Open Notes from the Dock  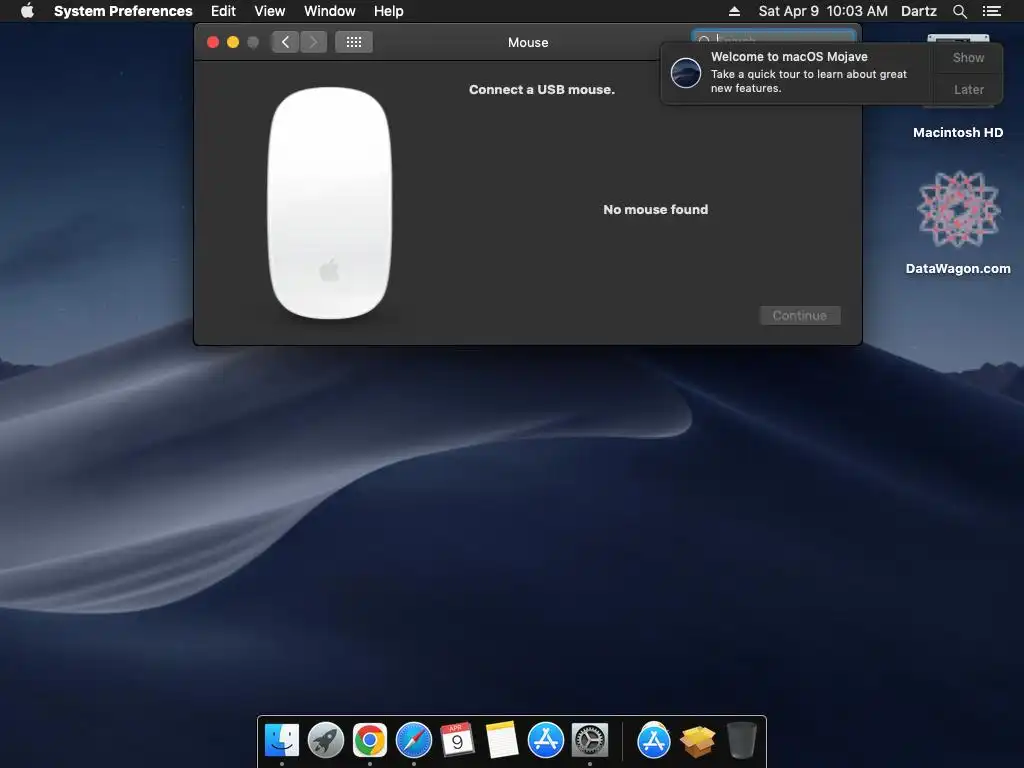point(502,741)
